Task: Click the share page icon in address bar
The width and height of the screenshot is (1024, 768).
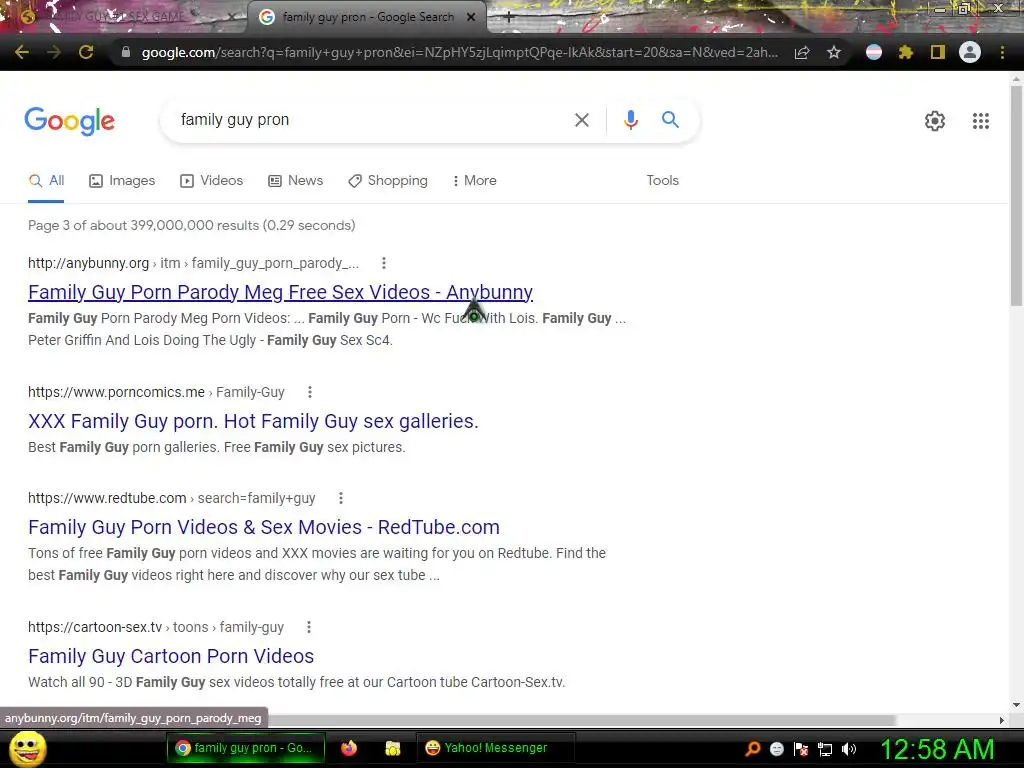Action: coord(802,52)
